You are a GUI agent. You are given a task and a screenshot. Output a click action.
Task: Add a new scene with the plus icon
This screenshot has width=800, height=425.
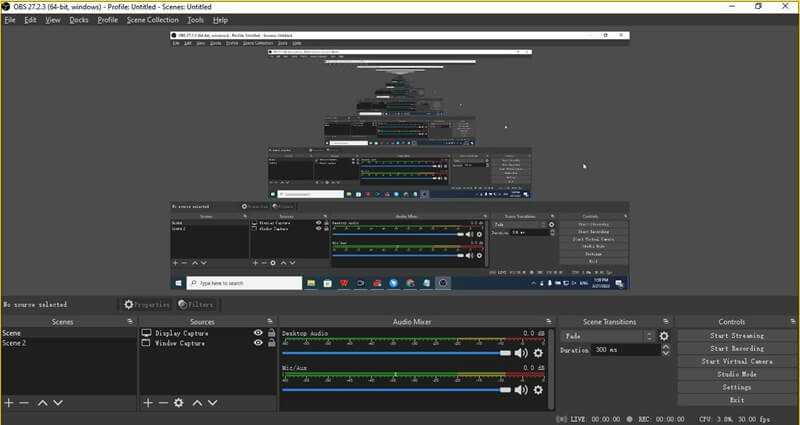tap(9, 403)
